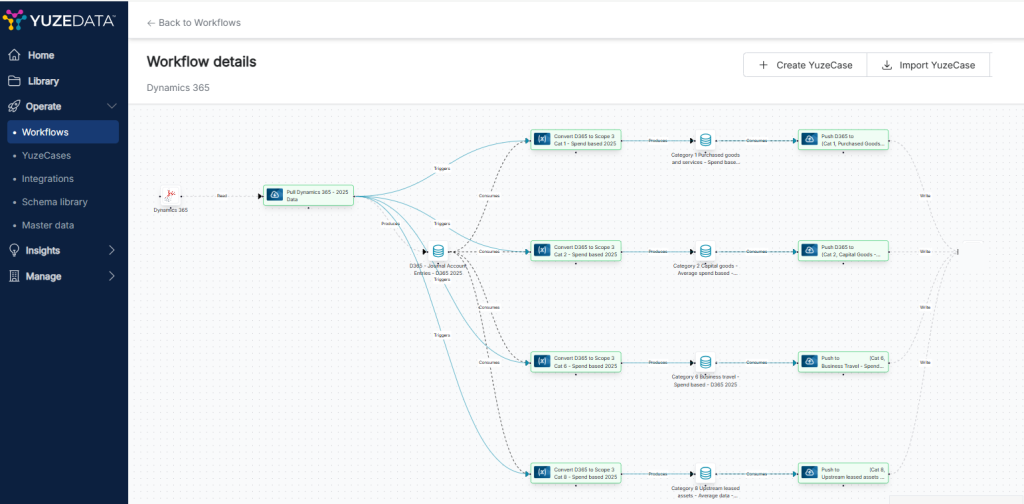The image size is (1024, 504).
Task: Select the D365 Journal Account Entries database icon
Action: 438,251
